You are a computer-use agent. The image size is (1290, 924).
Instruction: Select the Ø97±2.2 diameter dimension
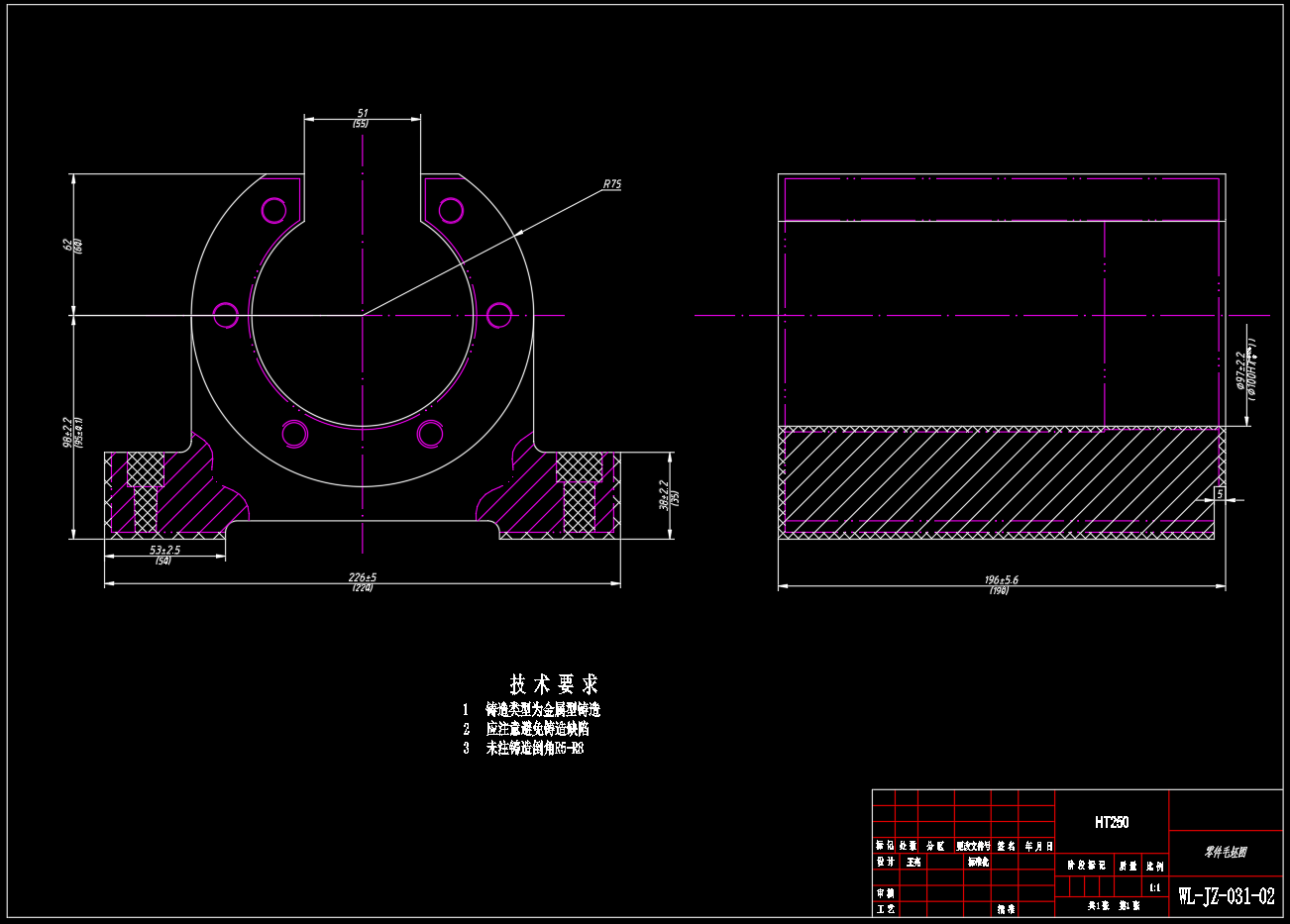[x=1240, y=370]
